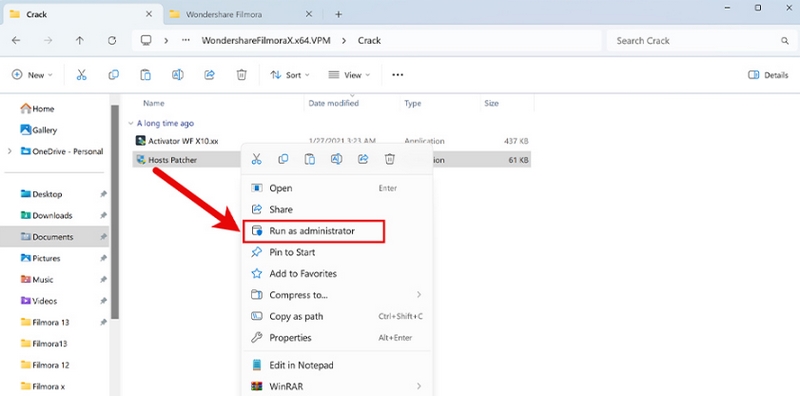This screenshot has width=800, height=396.
Task: Open the New dropdown menu
Action: click(32, 75)
